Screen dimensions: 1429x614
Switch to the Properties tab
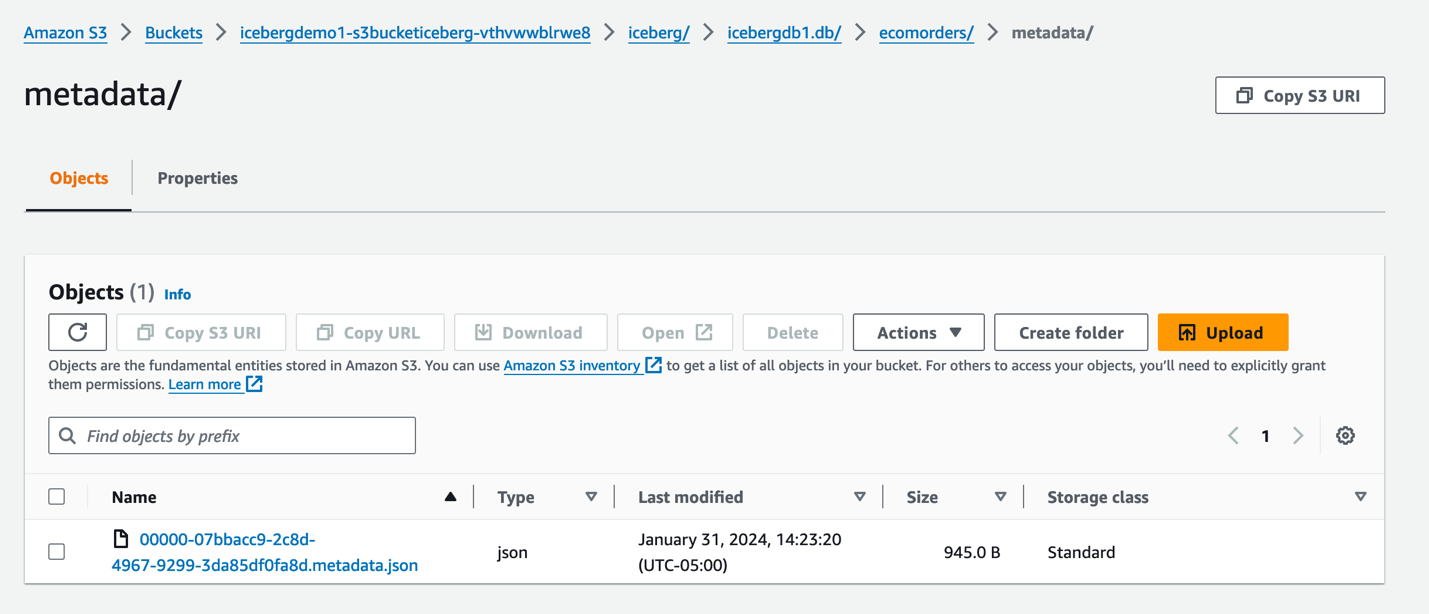click(197, 178)
